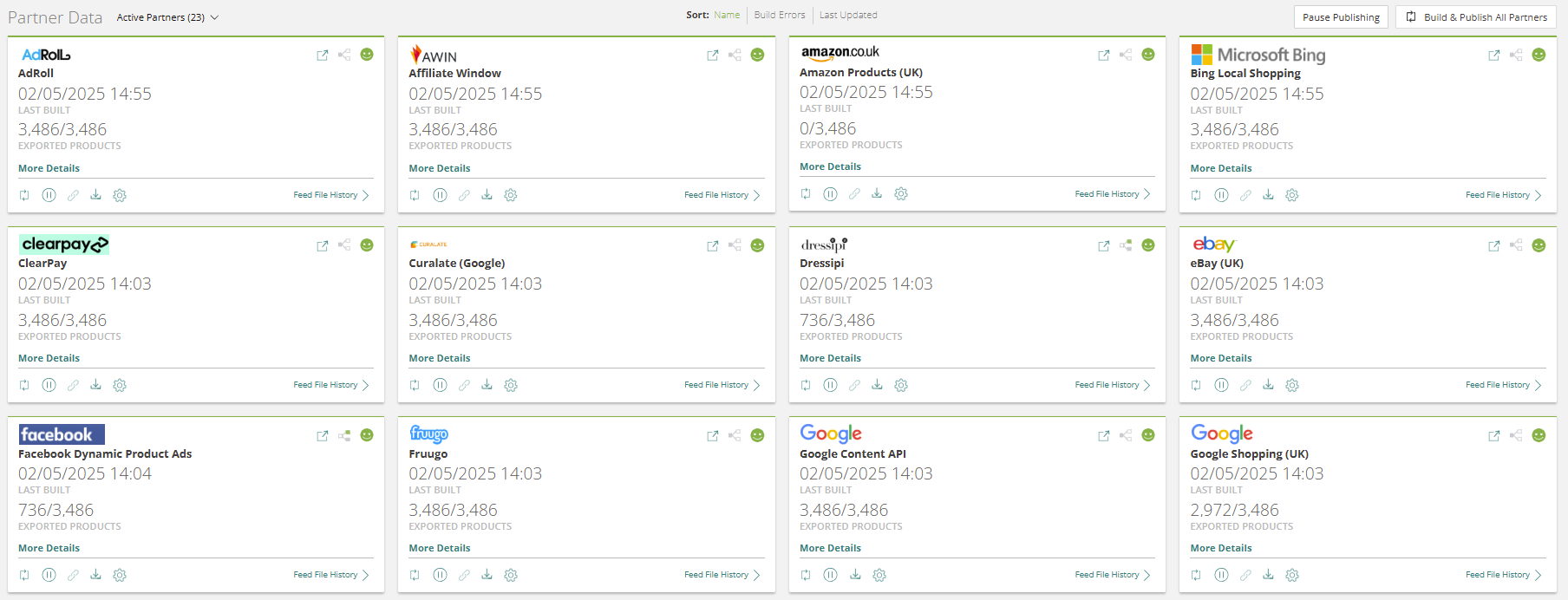Image resolution: width=1568 pixels, height=600 pixels.
Task: Expand More Details for Fruugo
Action: click(440, 548)
